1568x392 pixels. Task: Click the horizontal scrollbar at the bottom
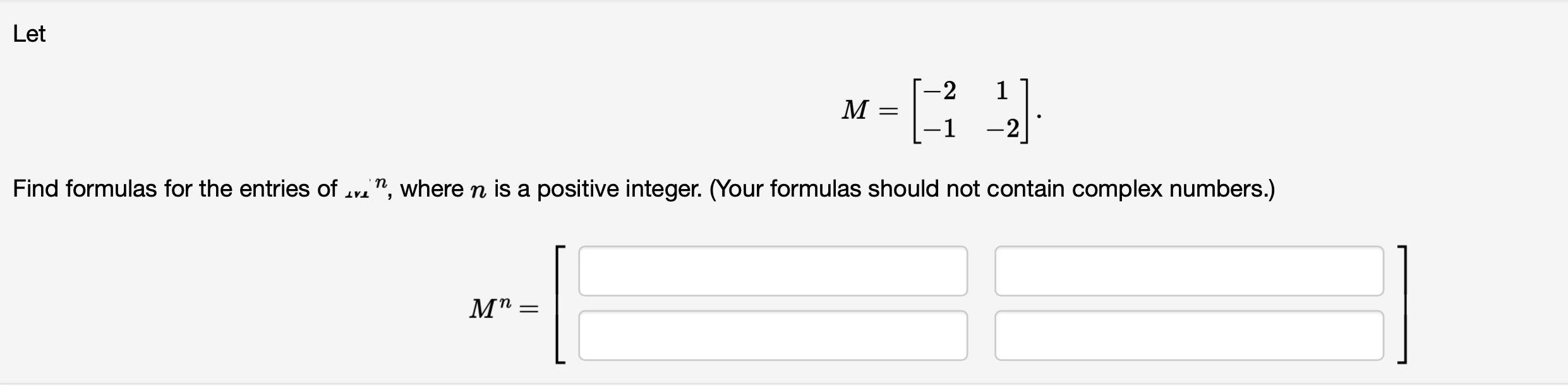pos(783,388)
